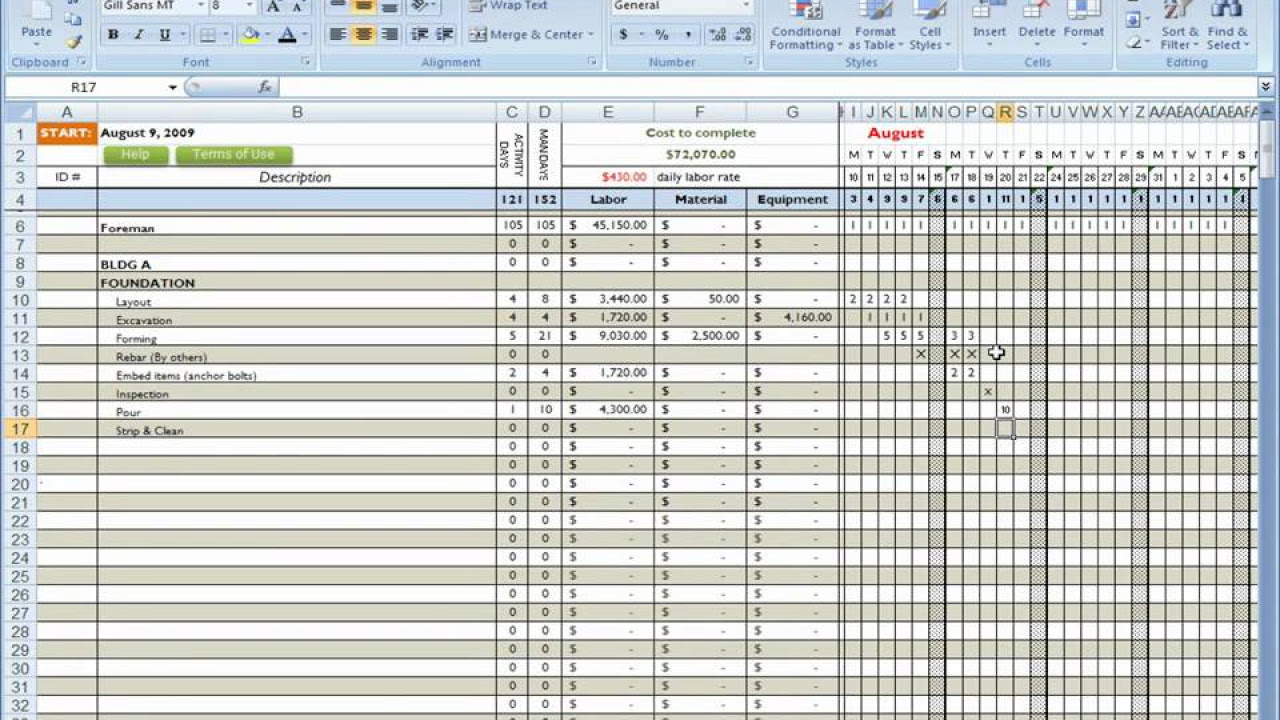Toggle italic formatting in Font group

139,35
